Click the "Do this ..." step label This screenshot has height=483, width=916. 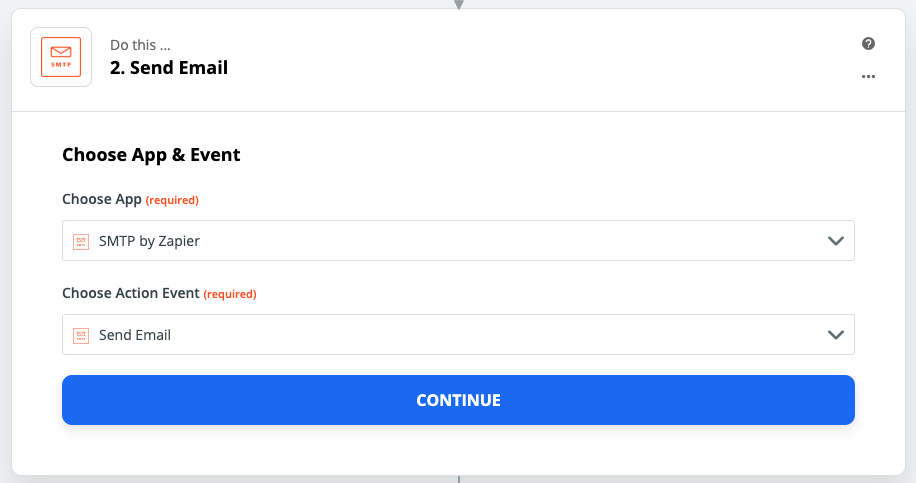pos(140,45)
